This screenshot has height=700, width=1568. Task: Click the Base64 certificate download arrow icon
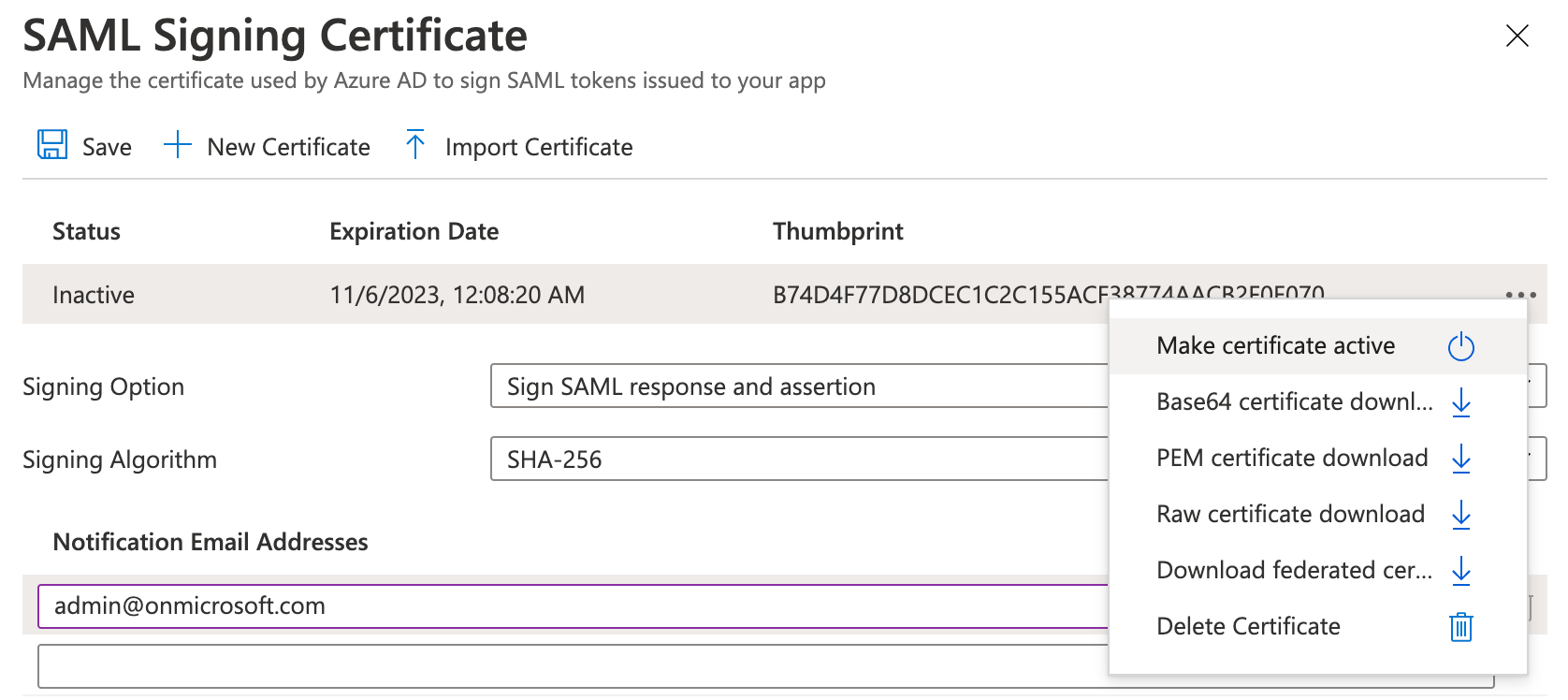click(1460, 403)
